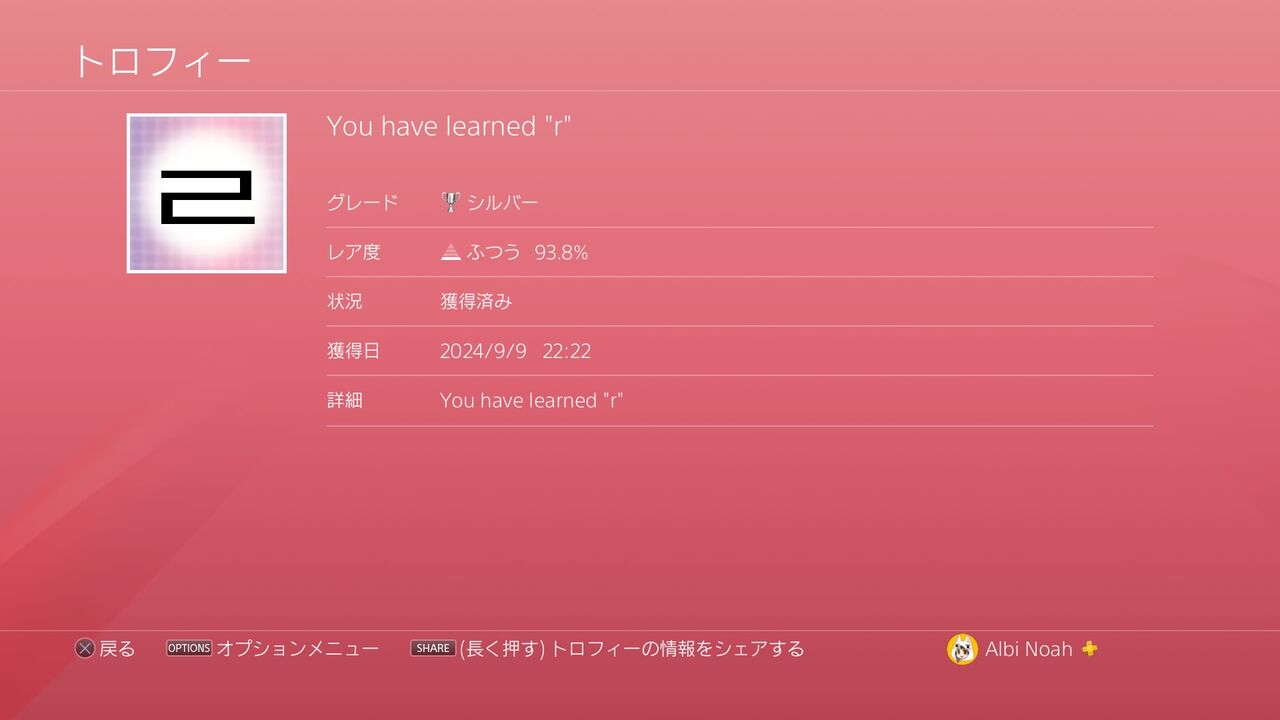This screenshot has height=720, width=1280.
Task: Click the trophy title You have learned "r"
Action: (449, 126)
